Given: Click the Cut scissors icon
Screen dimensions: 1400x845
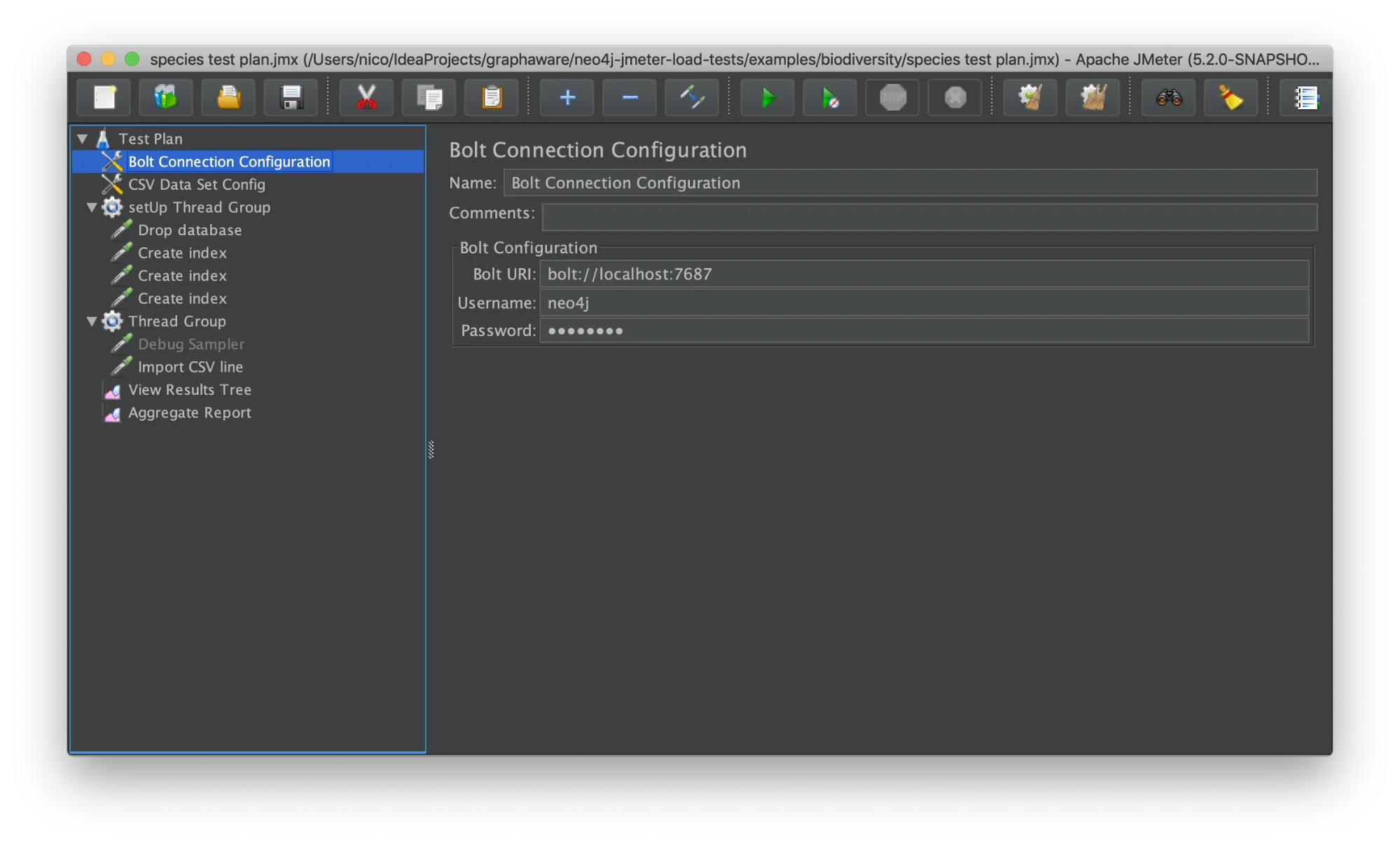Looking at the screenshot, I should click(x=366, y=97).
